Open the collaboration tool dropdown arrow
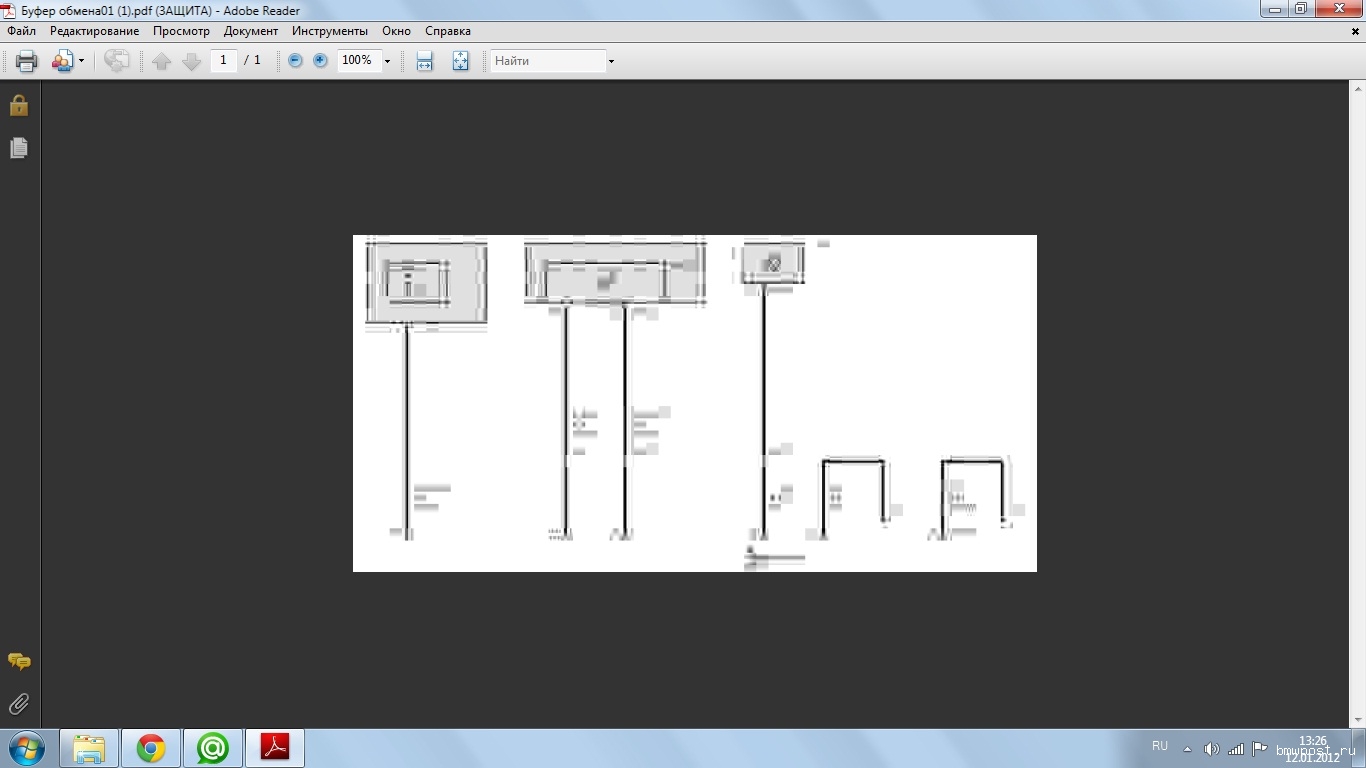 [x=82, y=61]
